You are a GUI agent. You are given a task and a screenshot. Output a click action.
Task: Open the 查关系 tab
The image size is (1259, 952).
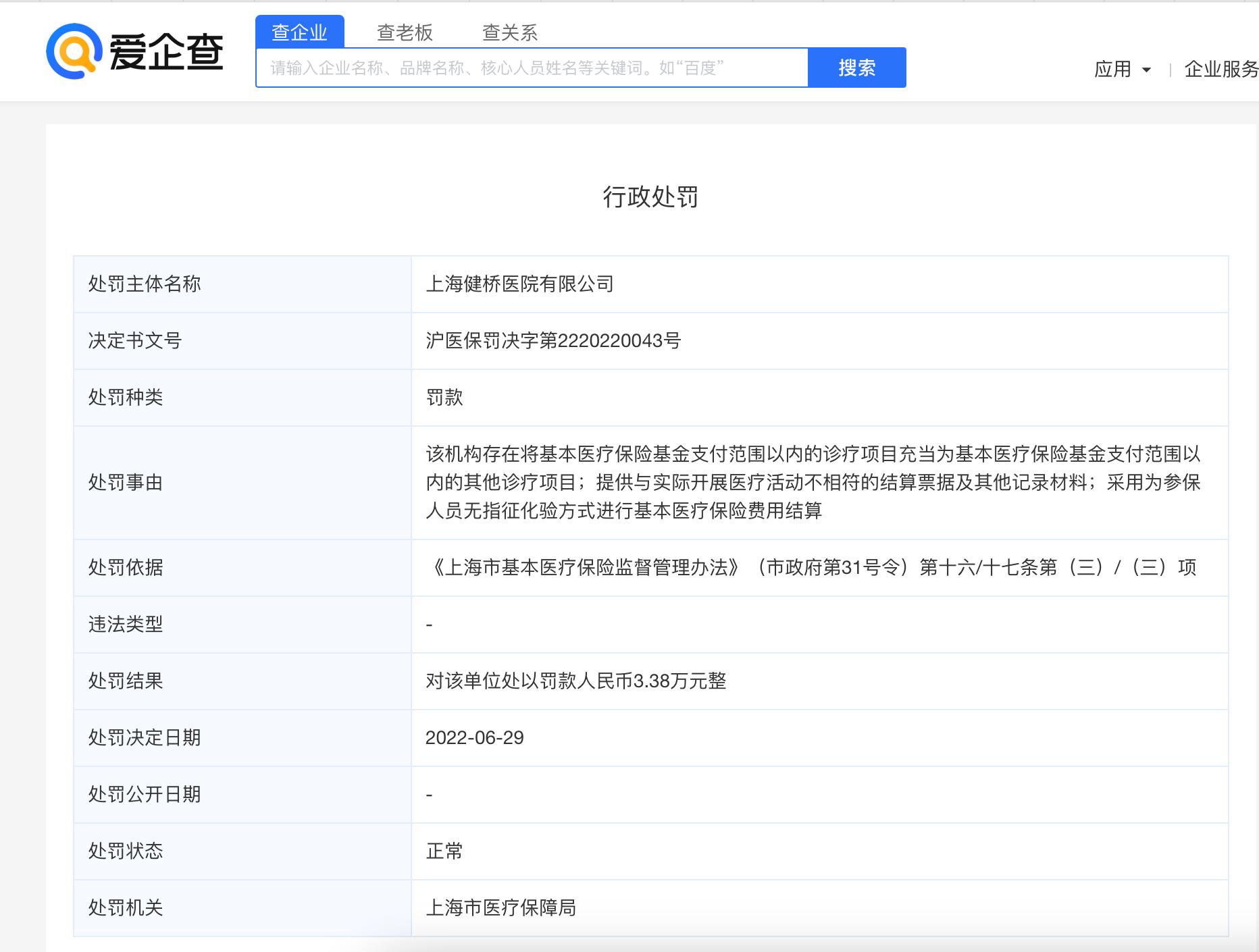(510, 32)
